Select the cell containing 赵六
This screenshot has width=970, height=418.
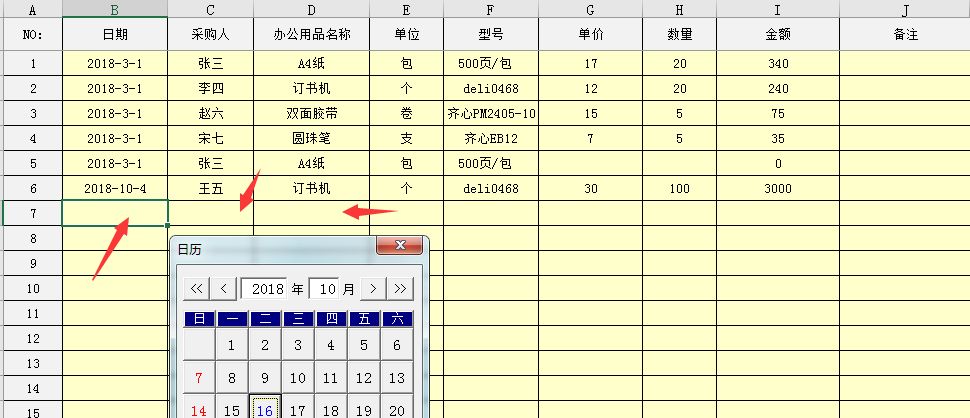[210, 114]
